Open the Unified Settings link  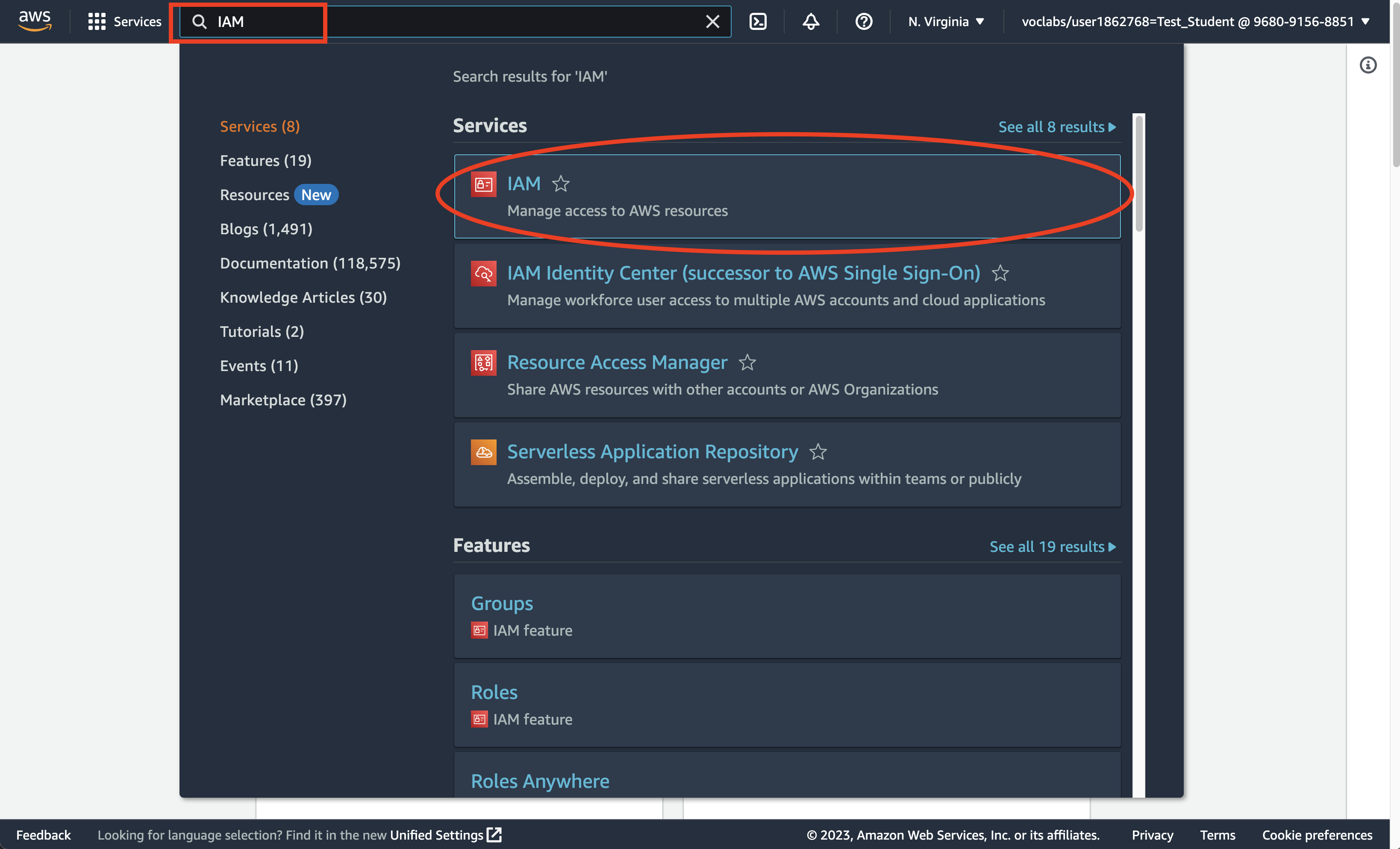point(436,835)
